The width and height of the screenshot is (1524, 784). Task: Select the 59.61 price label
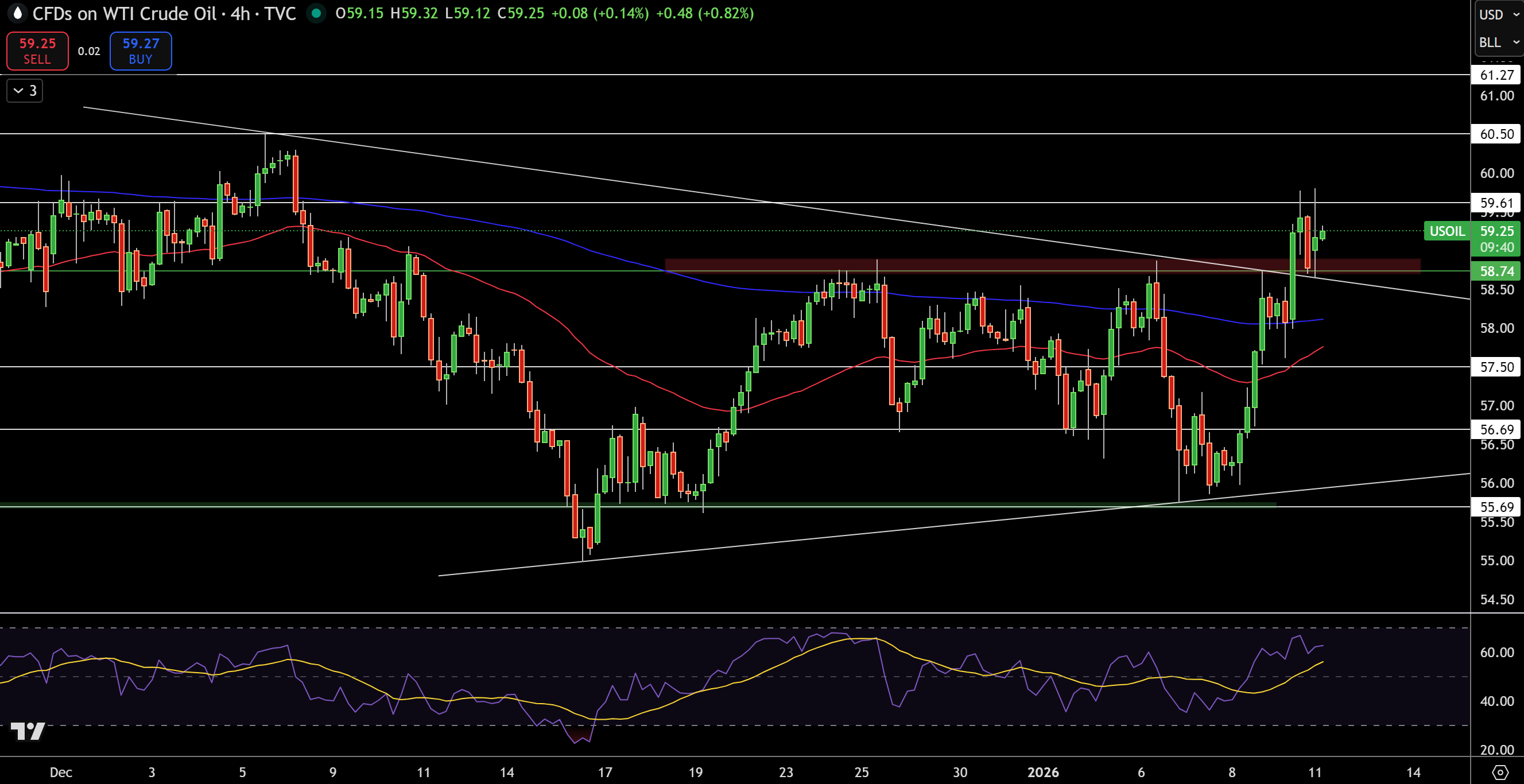point(1496,203)
